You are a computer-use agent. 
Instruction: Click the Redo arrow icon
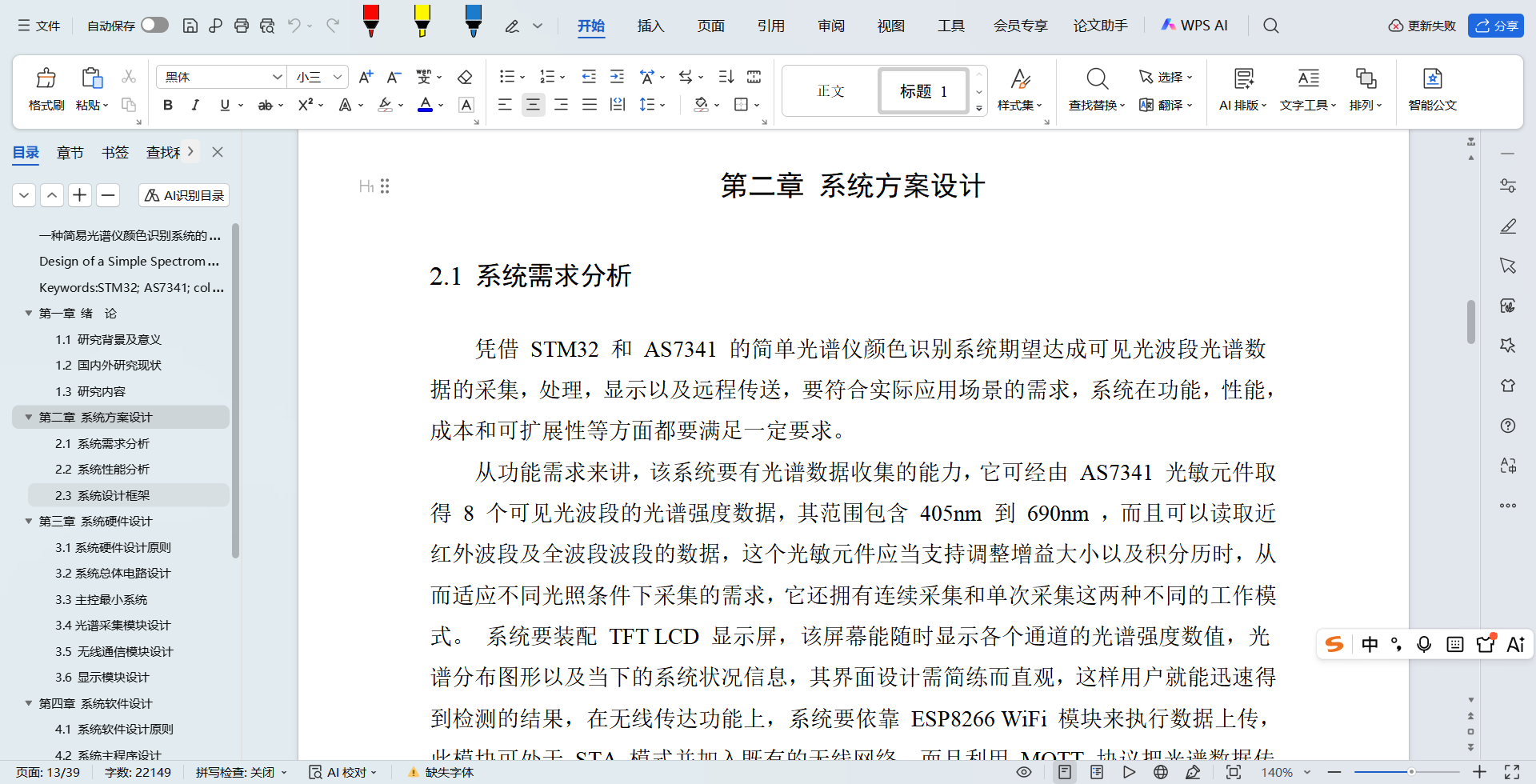[x=333, y=26]
